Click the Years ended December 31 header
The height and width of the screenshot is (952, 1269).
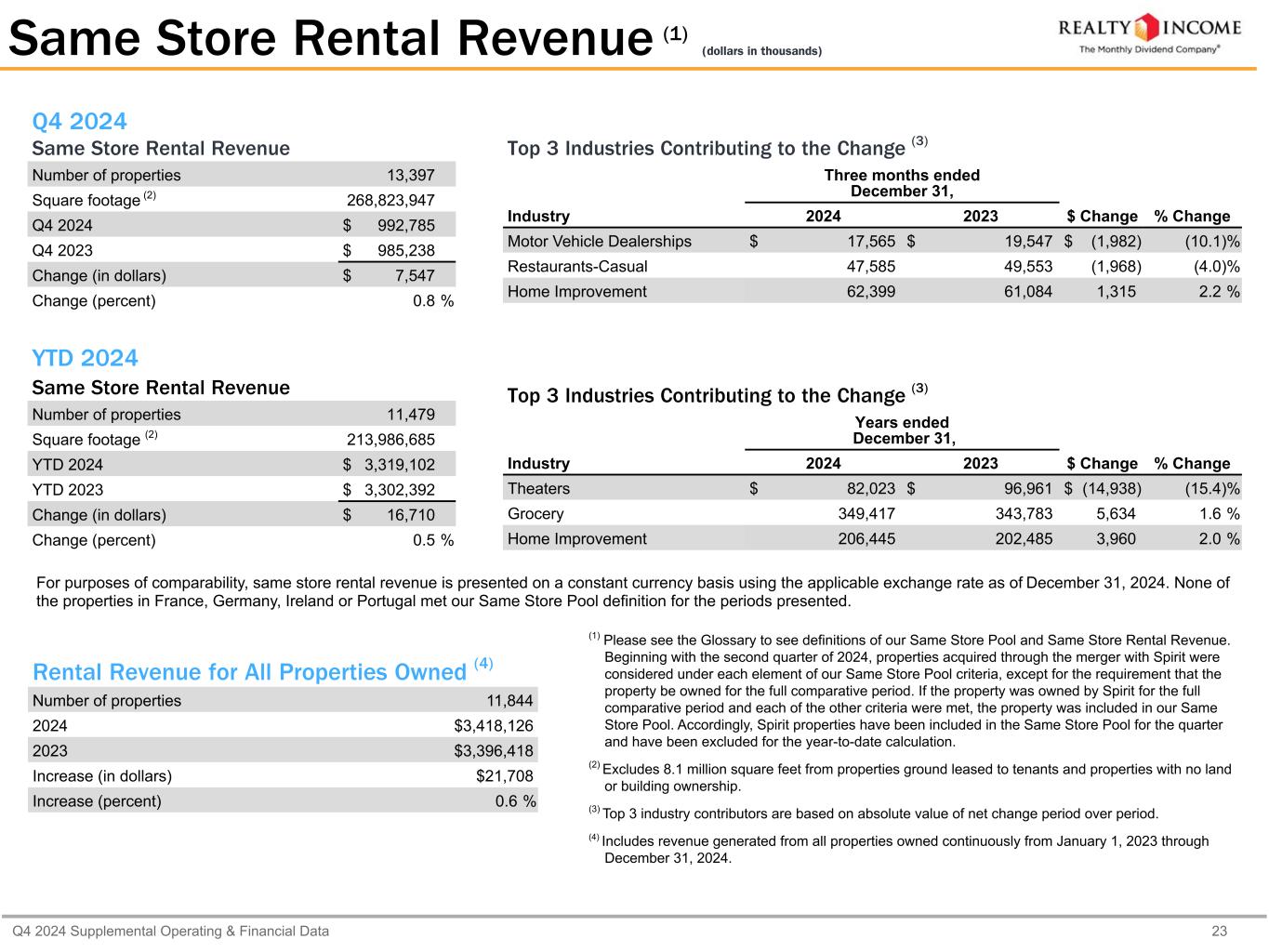(902, 430)
